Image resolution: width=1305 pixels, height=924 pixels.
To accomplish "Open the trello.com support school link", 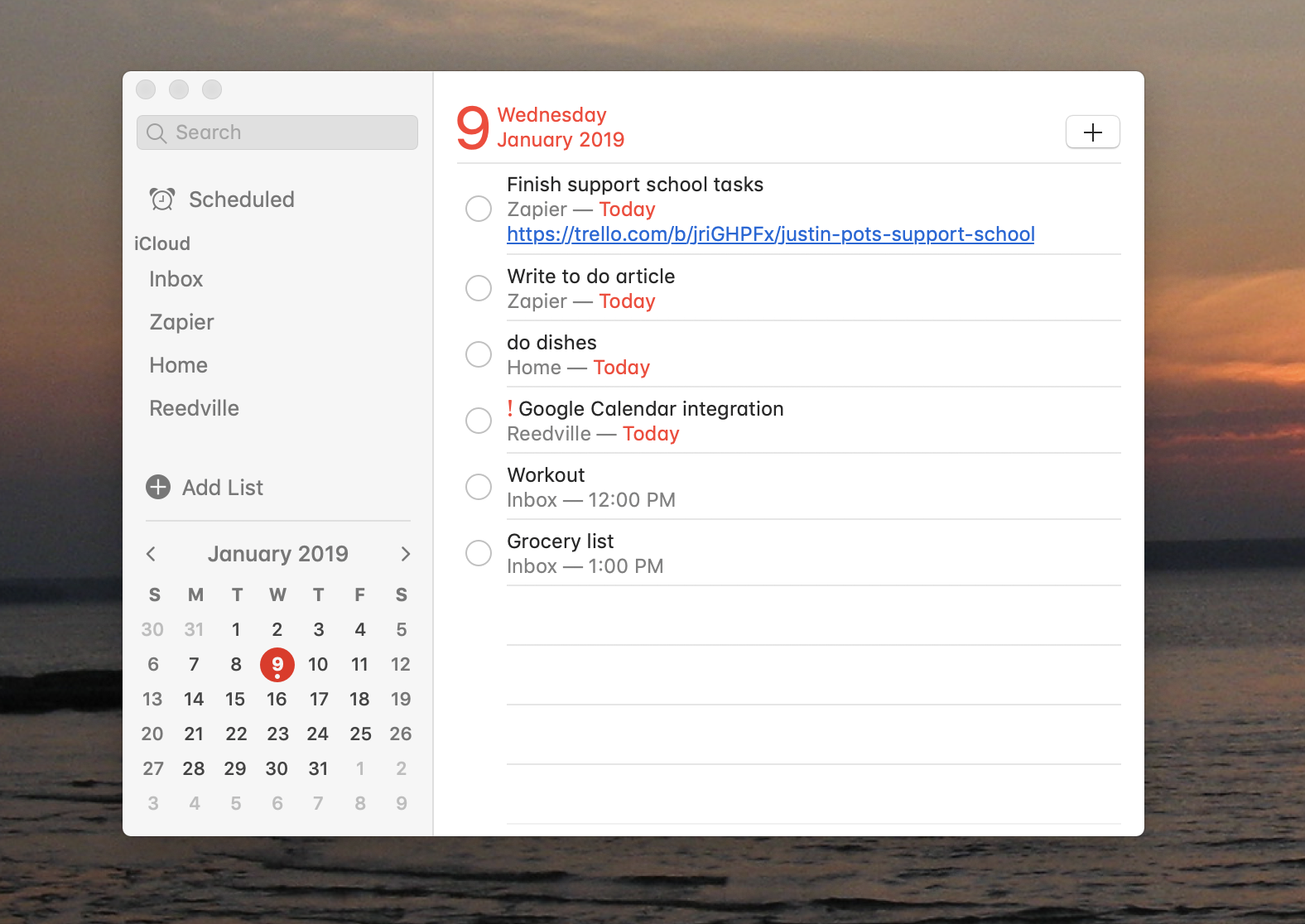I will (x=771, y=234).
